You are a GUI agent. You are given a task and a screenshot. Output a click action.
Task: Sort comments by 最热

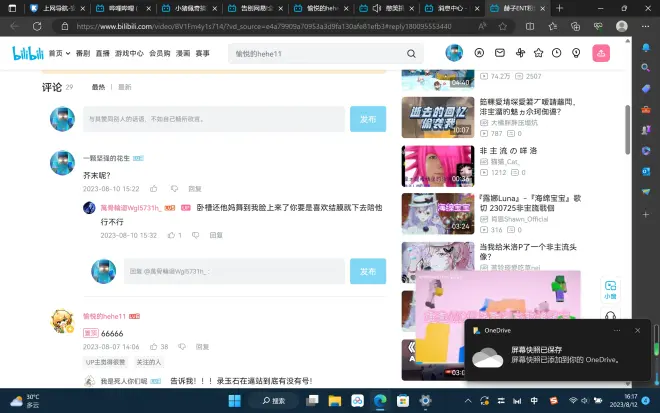pyautogui.click(x=98, y=88)
